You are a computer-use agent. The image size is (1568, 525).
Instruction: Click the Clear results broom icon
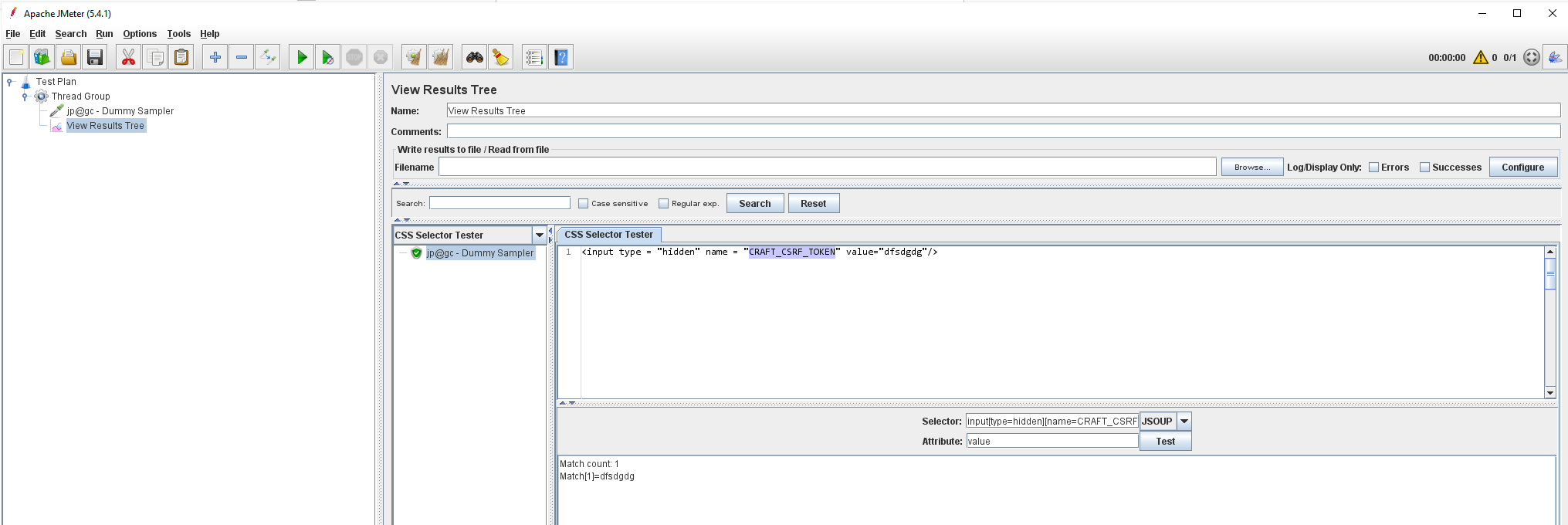click(x=415, y=57)
